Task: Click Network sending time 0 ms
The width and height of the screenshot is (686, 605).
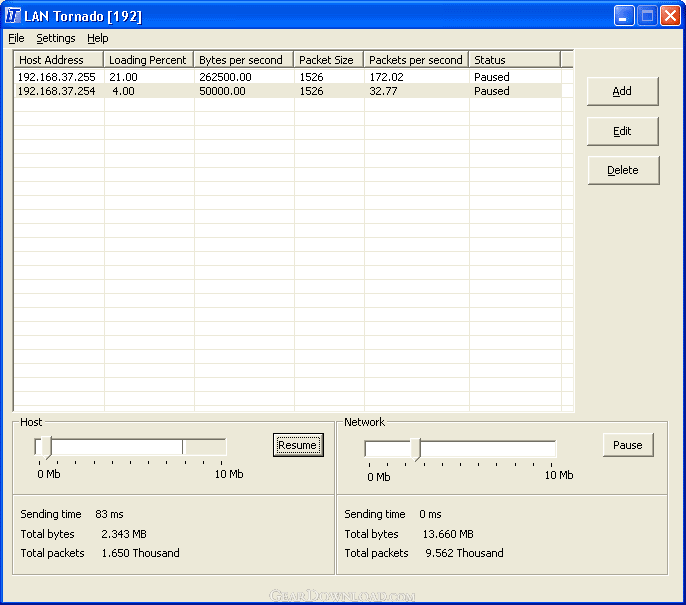Action: 430,514
